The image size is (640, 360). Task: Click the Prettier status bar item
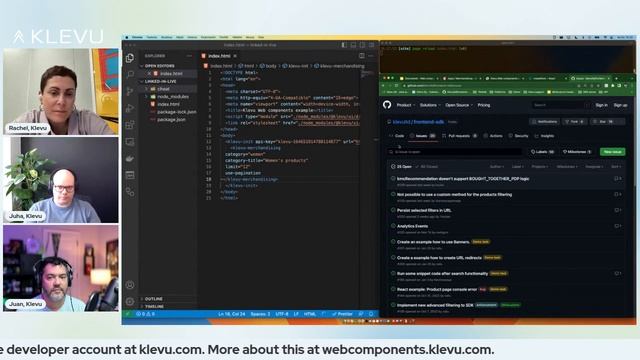click(x=342, y=314)
